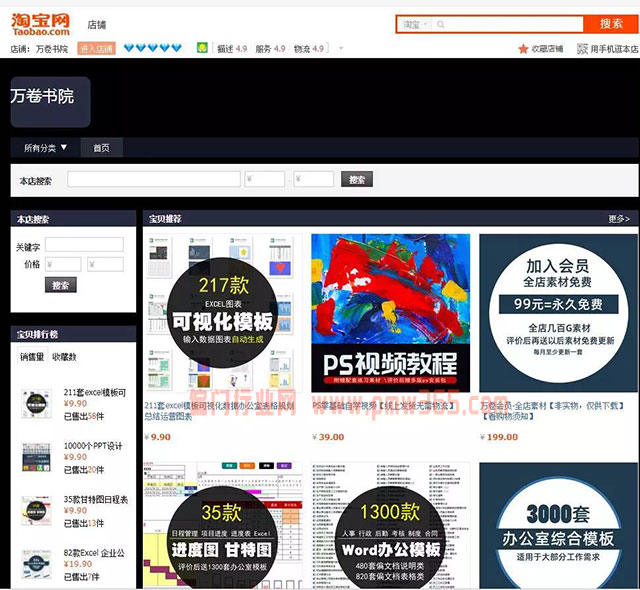This screenshot has height=590, width=640.
Task: Open the 217款 可视化模板 product image
Action: (x=222, y=313)
